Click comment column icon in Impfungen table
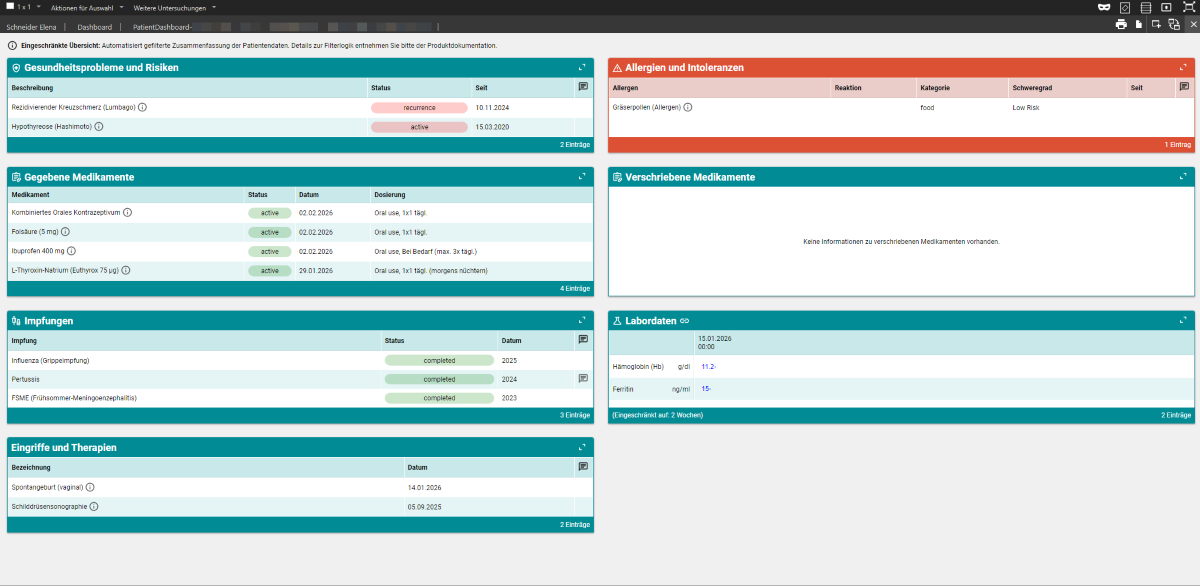Image resolution: width=1200 pixels, height=586 pixels. pyautogui.click(x=583, y=340)
